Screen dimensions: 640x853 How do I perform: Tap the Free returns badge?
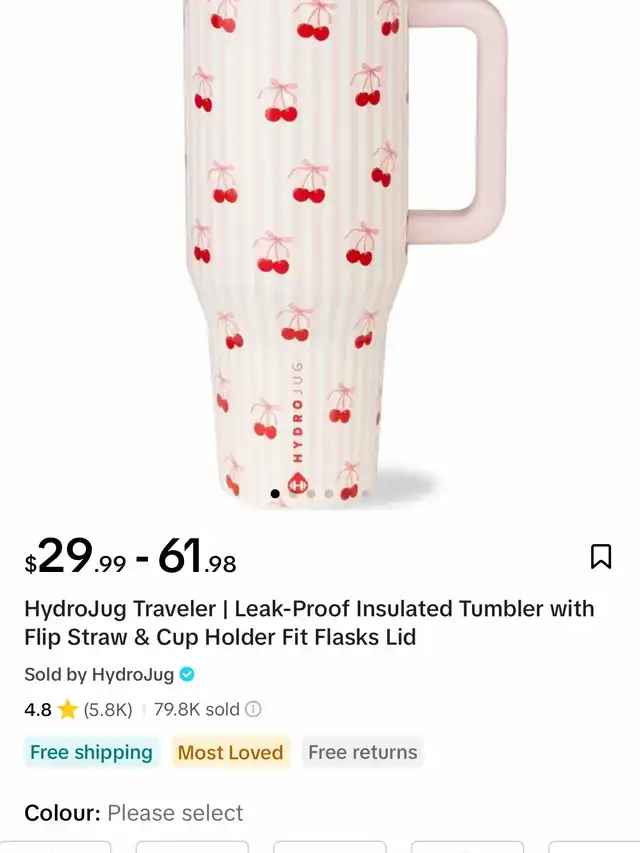click(362, 752)
